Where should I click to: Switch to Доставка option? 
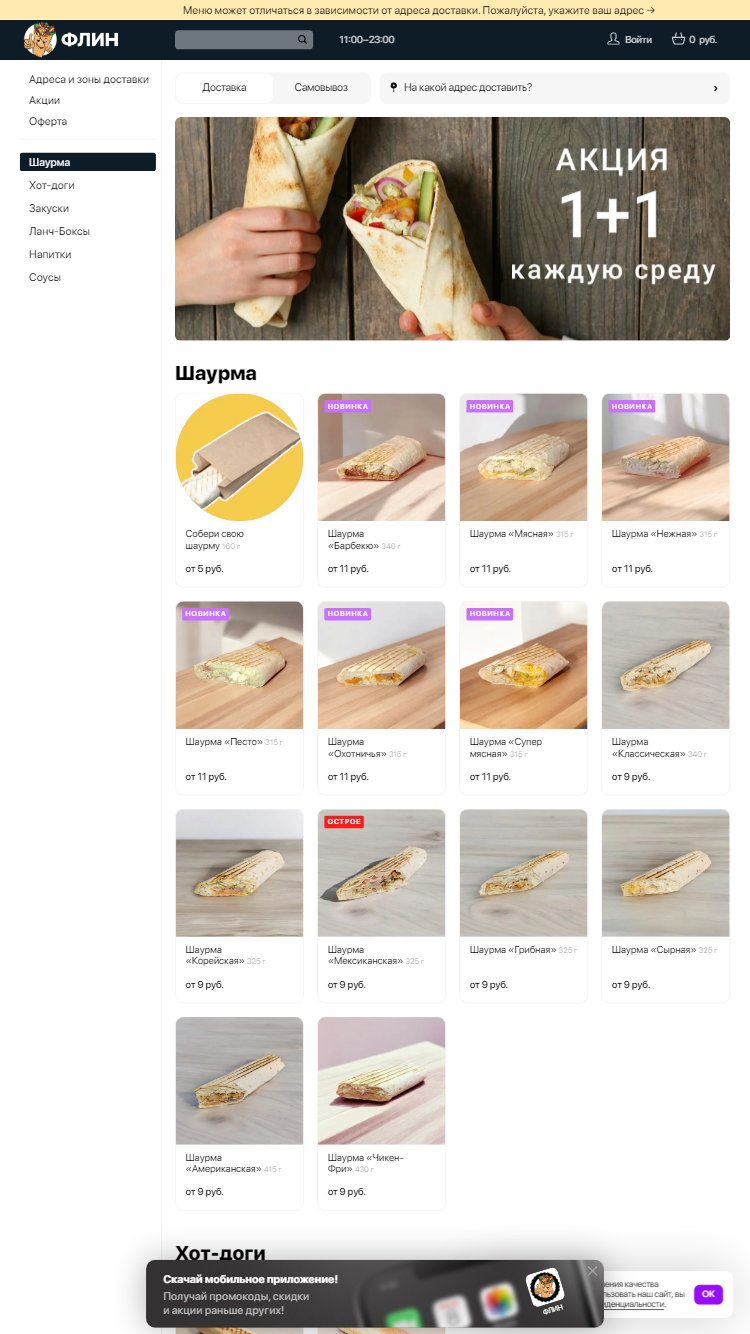coord(224,88)
